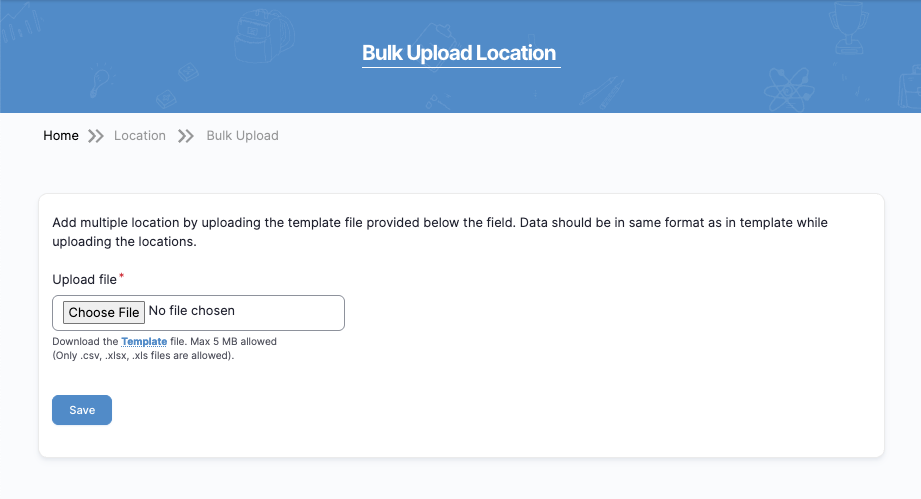The width and height of the screenshot is (921, 499).
Task: Click the chevron arrow after Home
Action: (96, 136)
